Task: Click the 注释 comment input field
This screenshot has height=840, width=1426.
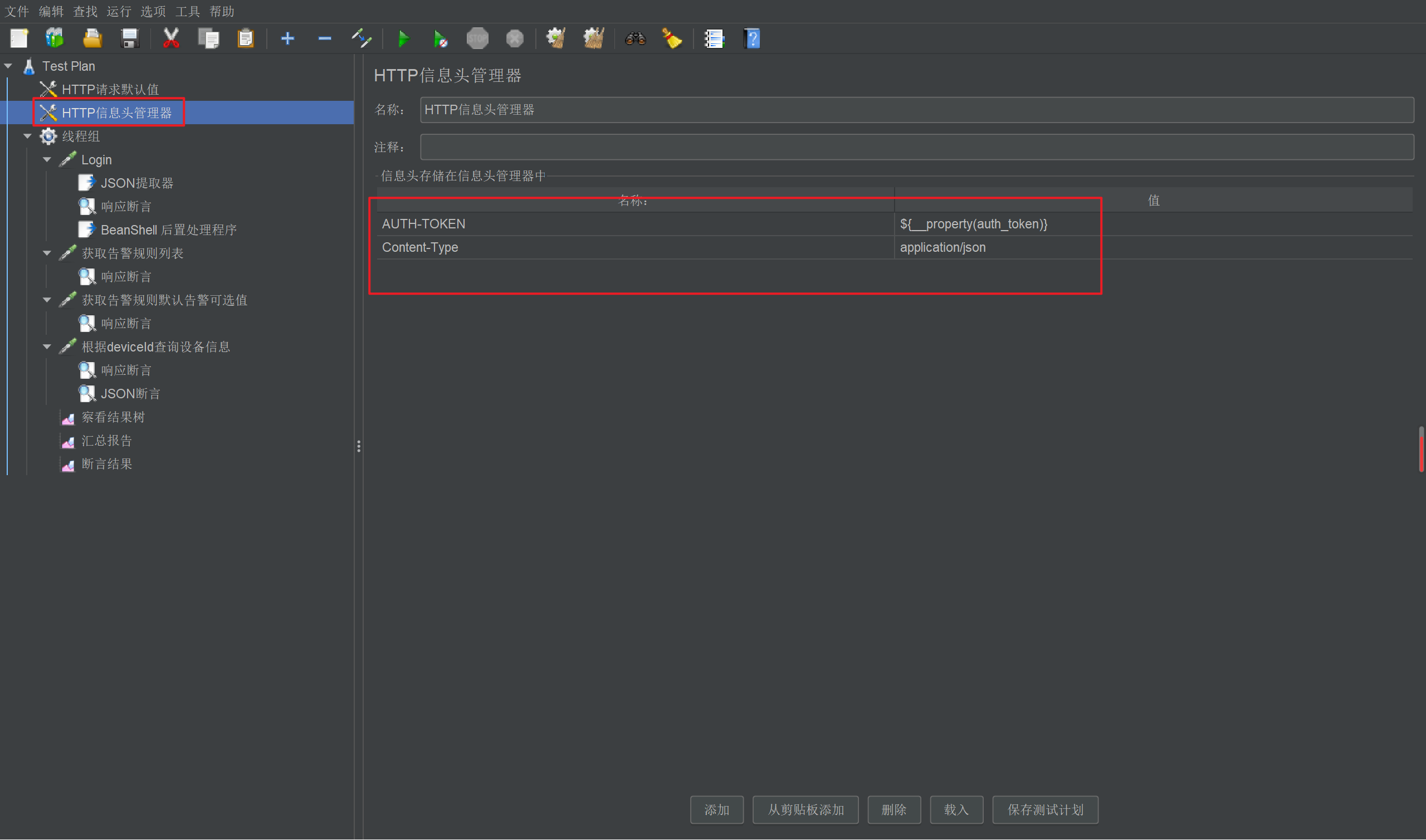Action: pyautogui.click(x=917, y=147)
